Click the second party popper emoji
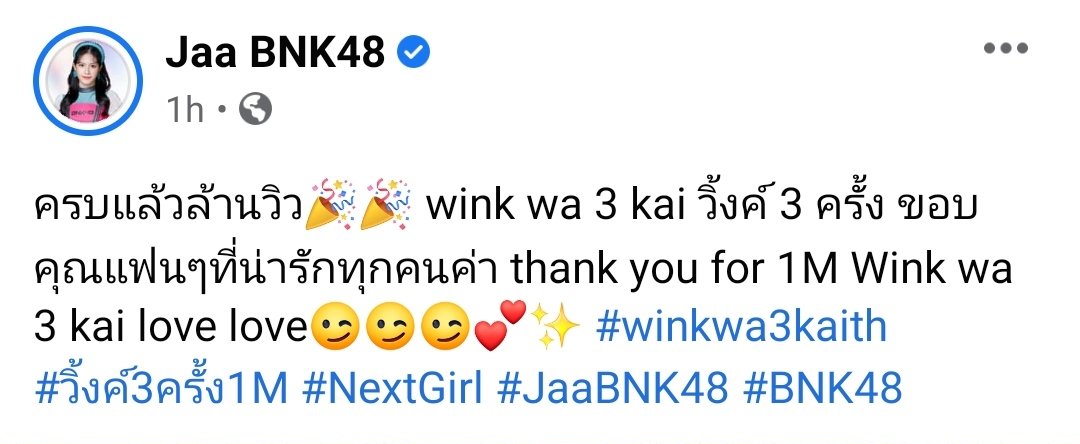Viewport: 1080px width, 444px height. click(387, 204)
